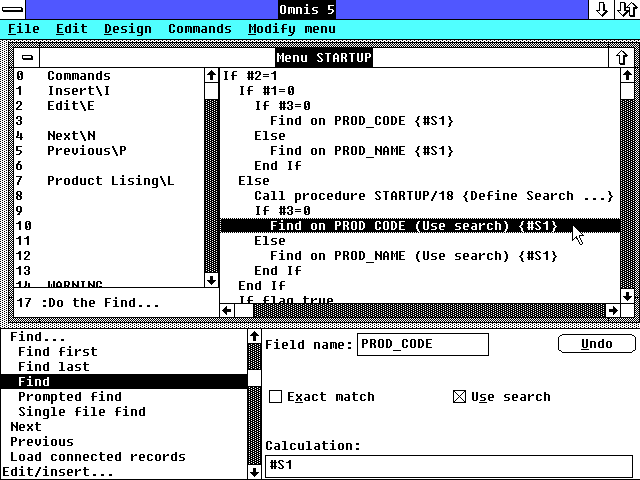Click the code pane vertical scrollbar thumb
This screenshot has width=640, height=480.
pyautogui.click(x=627, y=91)
